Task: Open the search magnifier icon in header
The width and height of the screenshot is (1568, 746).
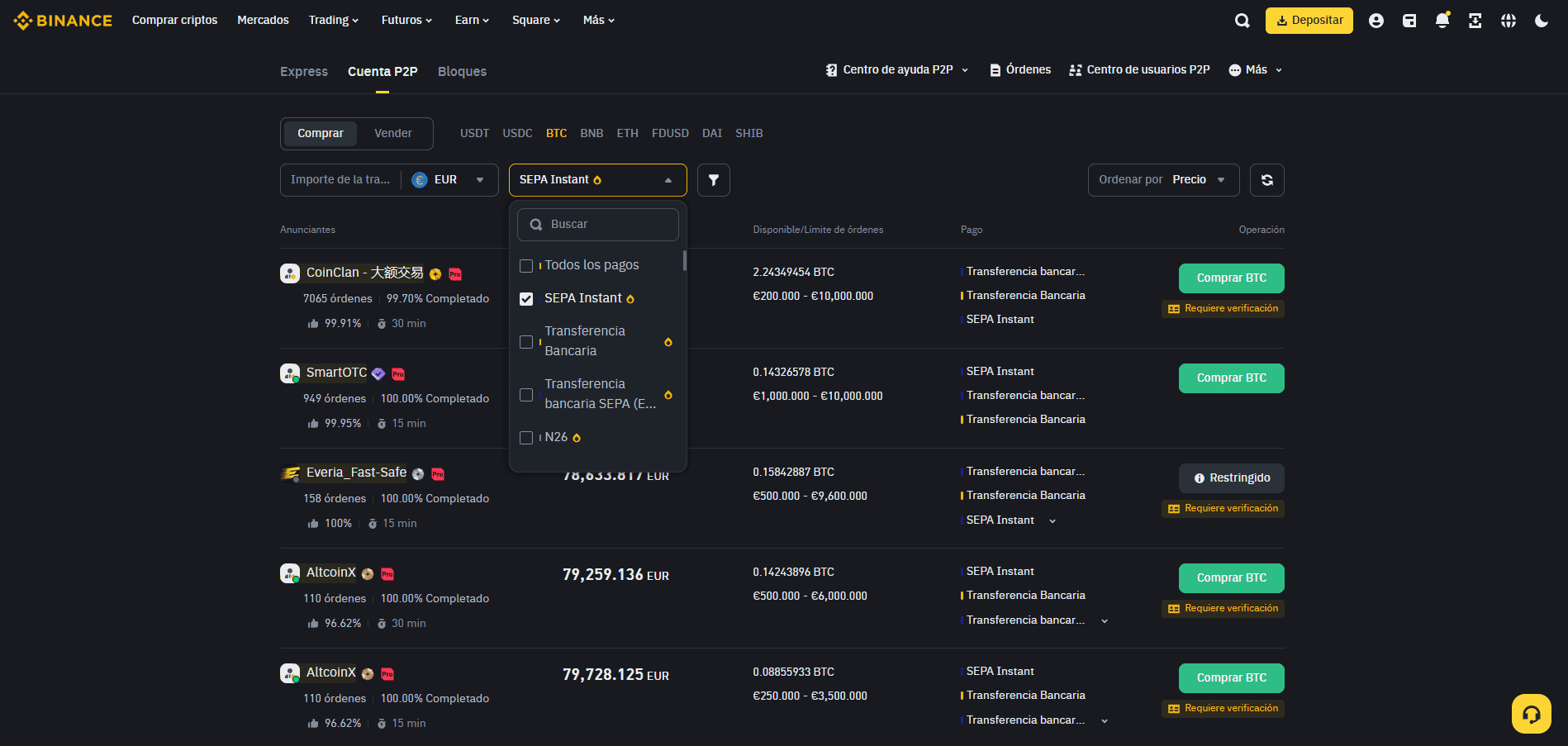Action: [x=1242, y=21]
